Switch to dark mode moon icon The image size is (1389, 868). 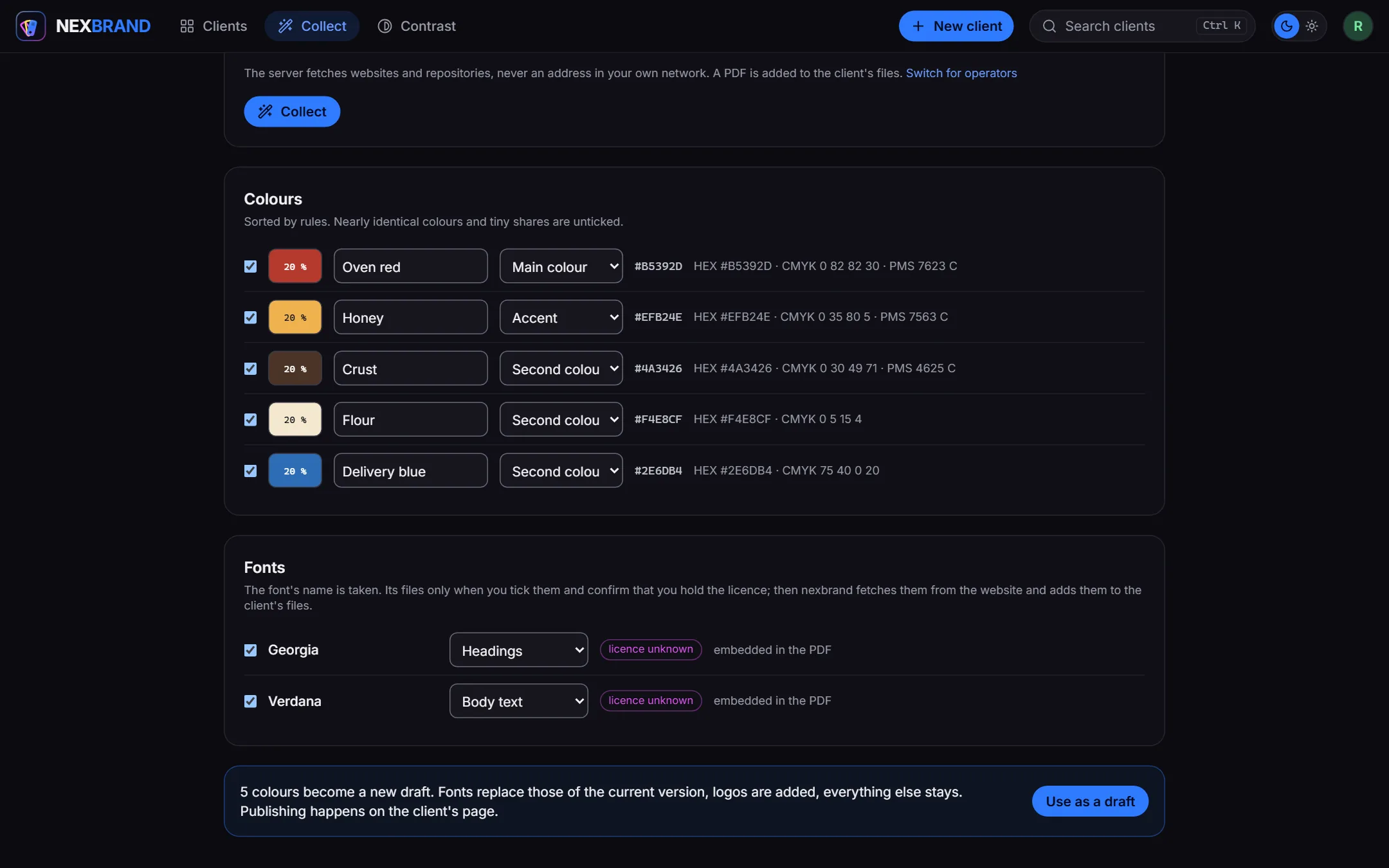tap(1286, 26)
